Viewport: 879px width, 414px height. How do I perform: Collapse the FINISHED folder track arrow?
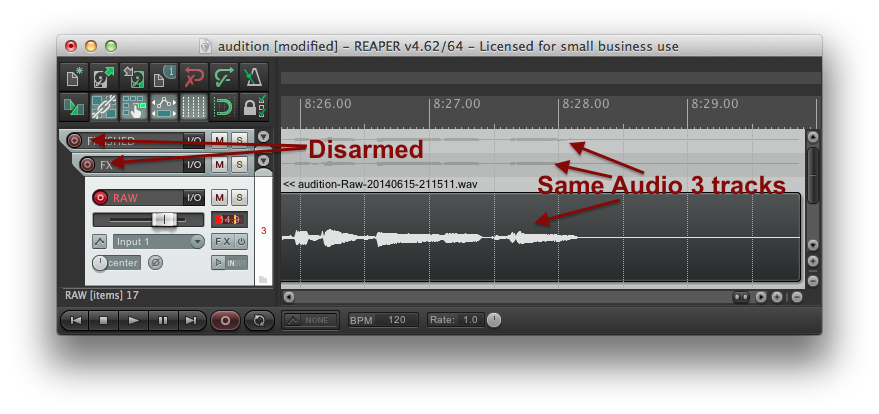pos(263,138)
